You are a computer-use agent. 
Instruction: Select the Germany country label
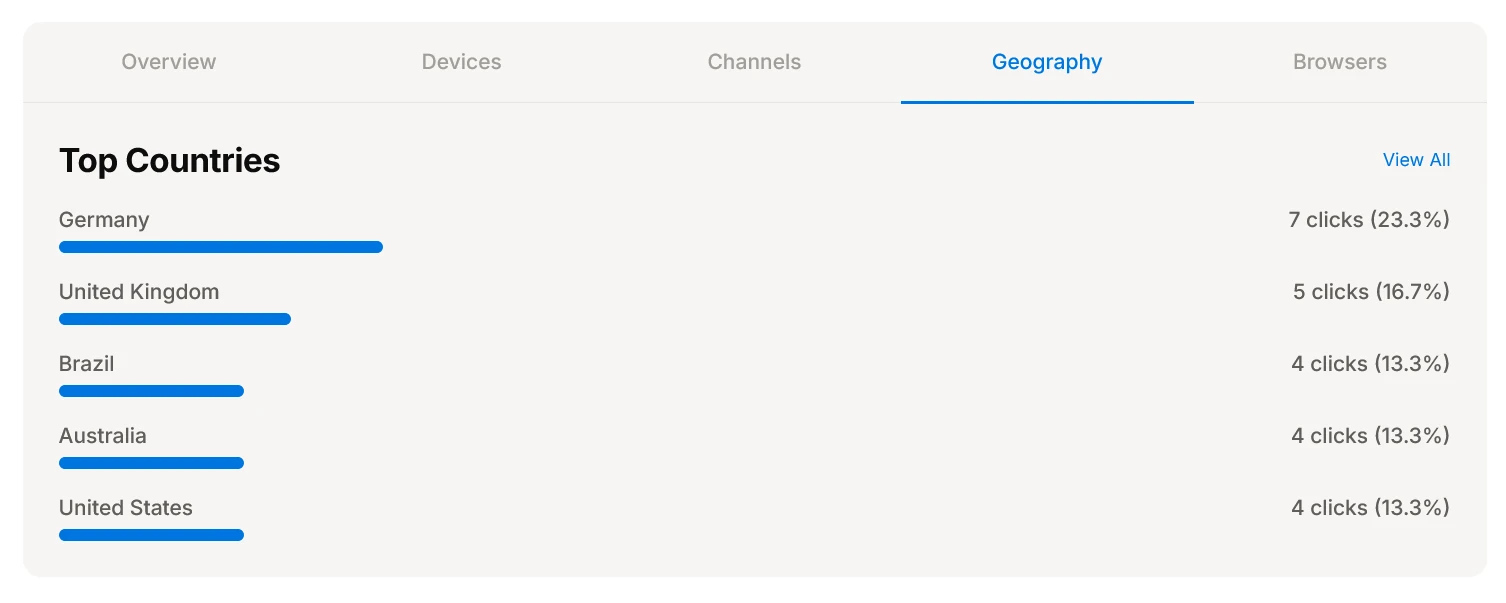coord(104,220)
